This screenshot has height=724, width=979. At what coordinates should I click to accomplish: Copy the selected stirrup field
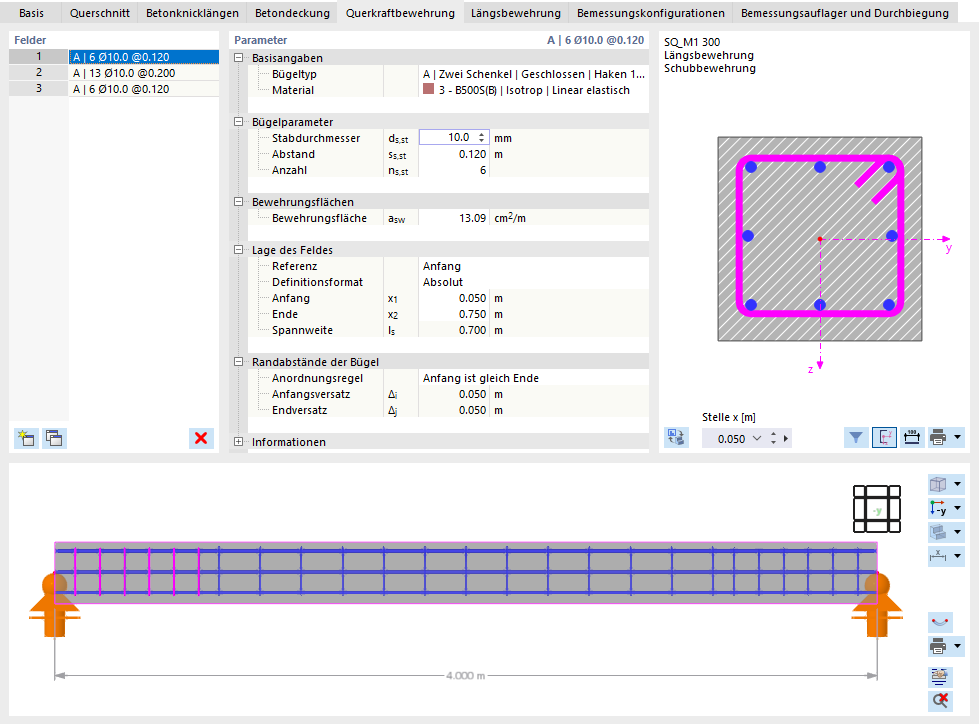(54, 438)
